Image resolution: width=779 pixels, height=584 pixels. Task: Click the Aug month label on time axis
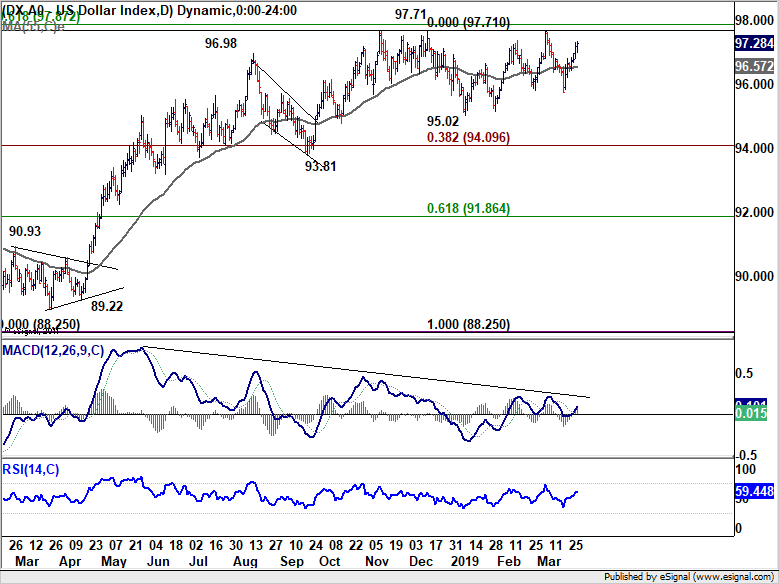245,562
